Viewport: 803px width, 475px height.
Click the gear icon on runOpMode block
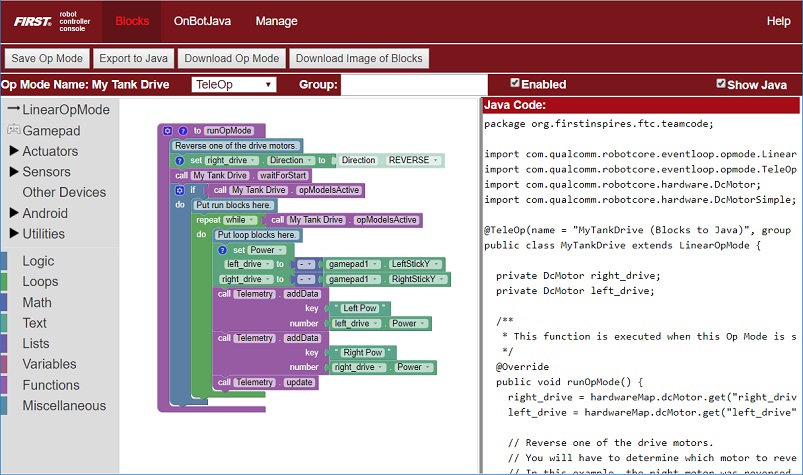168,131
